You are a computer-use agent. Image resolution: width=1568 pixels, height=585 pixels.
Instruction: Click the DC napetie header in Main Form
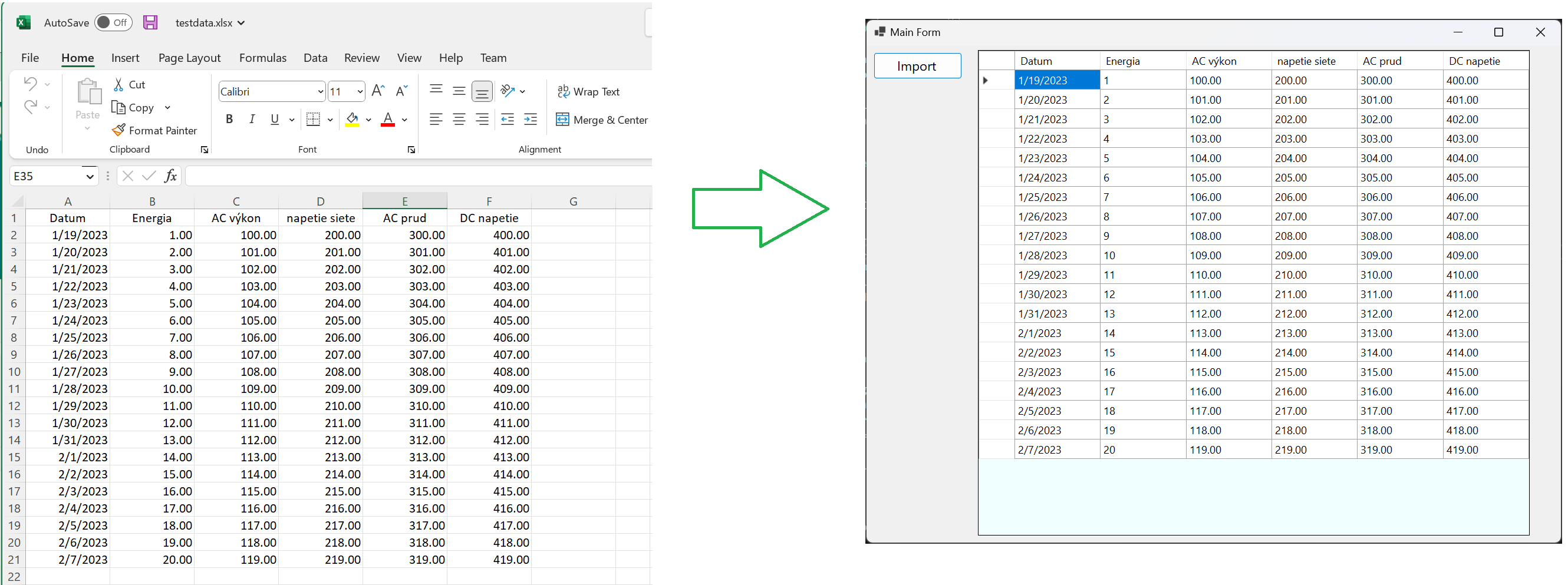(x=1486, y=61)
